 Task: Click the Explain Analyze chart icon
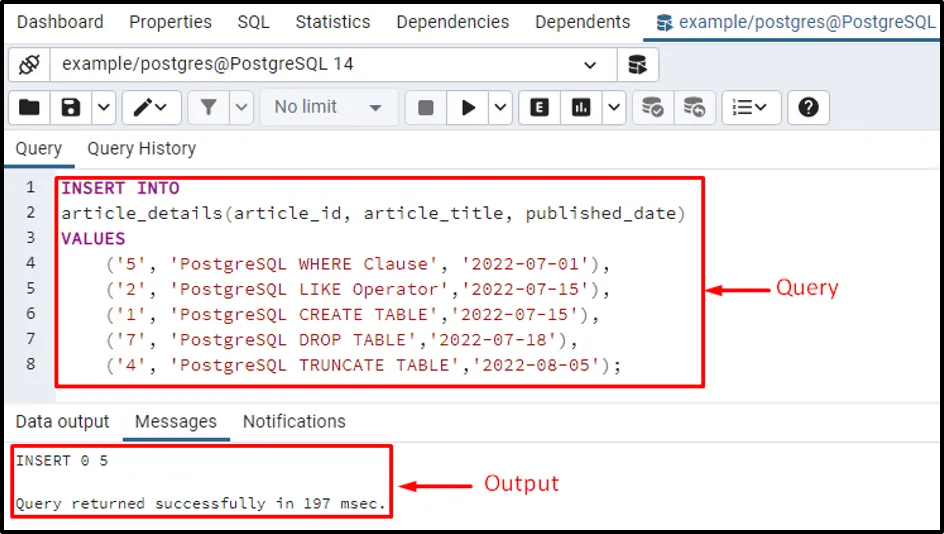(581, 108)
